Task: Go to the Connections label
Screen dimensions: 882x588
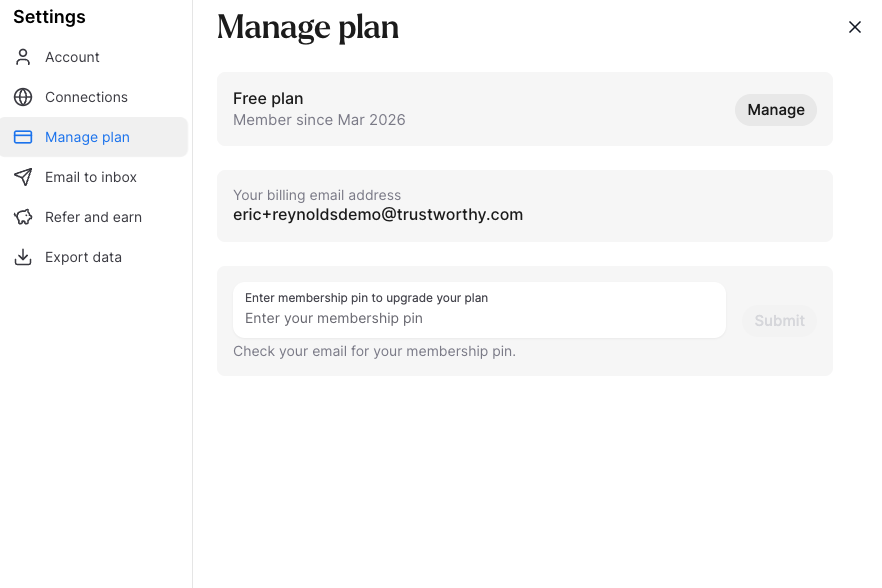Action: [x=86, y=97]
